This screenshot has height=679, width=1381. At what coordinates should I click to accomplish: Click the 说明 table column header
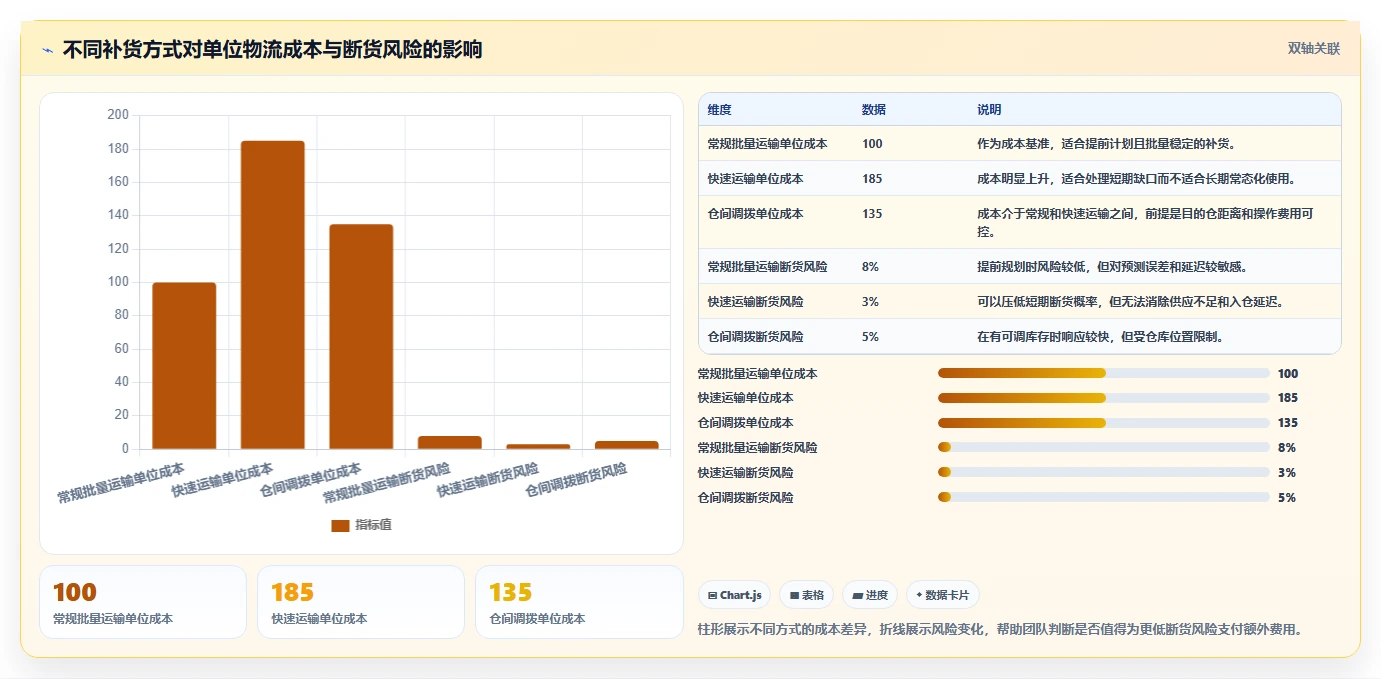[x=989, y=110]
